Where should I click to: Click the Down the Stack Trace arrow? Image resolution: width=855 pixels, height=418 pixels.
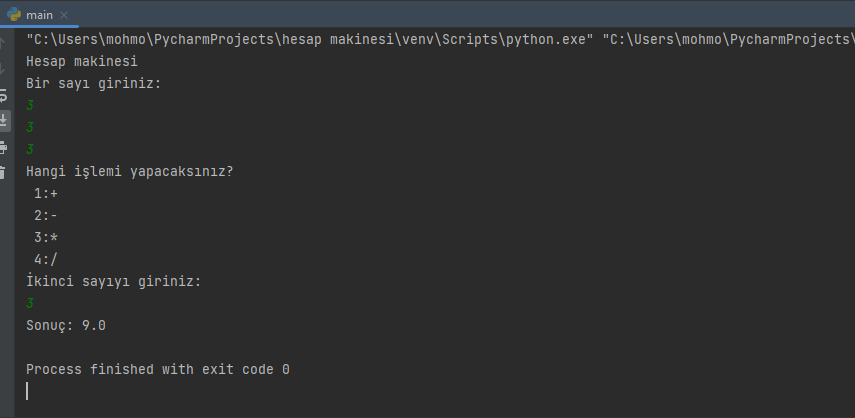pyautogui.click(x=4, y=68)
